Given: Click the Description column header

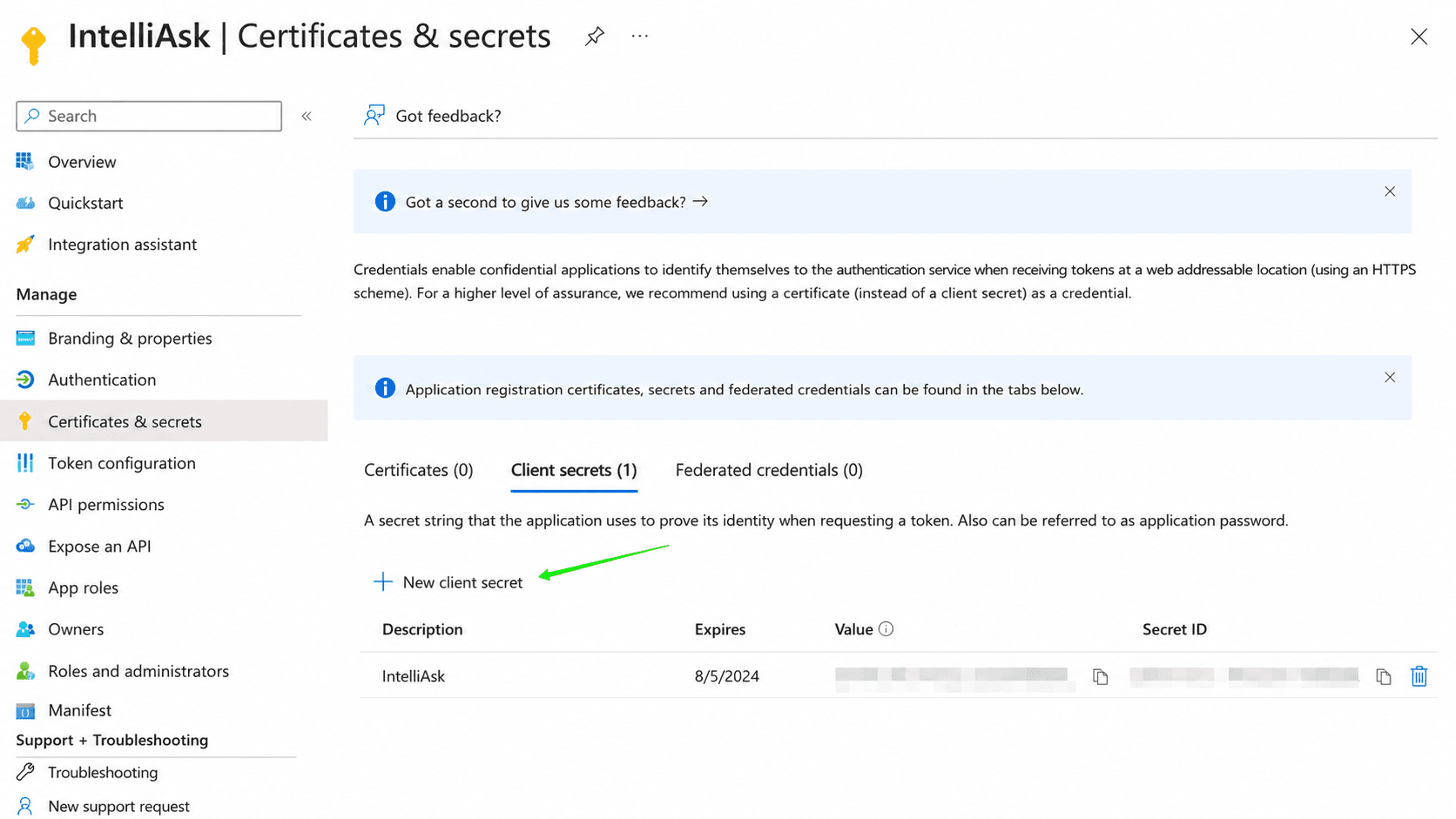Looking at the screenshot, I should [422, 629].
